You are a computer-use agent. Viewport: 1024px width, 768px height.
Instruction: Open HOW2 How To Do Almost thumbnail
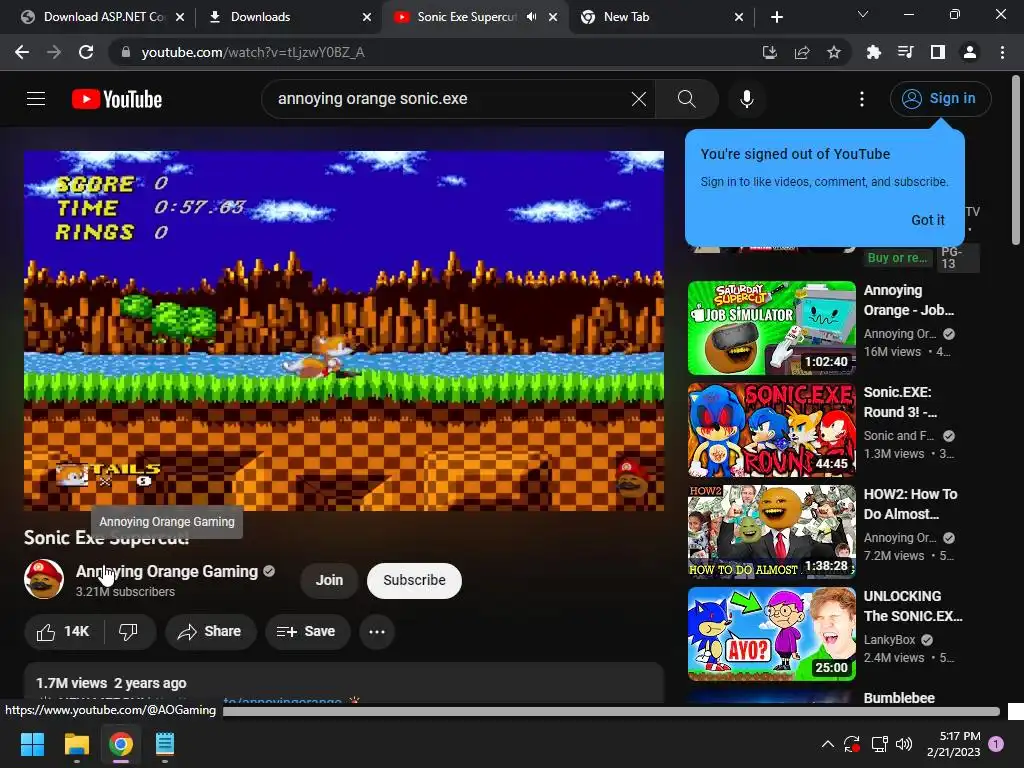771,532
